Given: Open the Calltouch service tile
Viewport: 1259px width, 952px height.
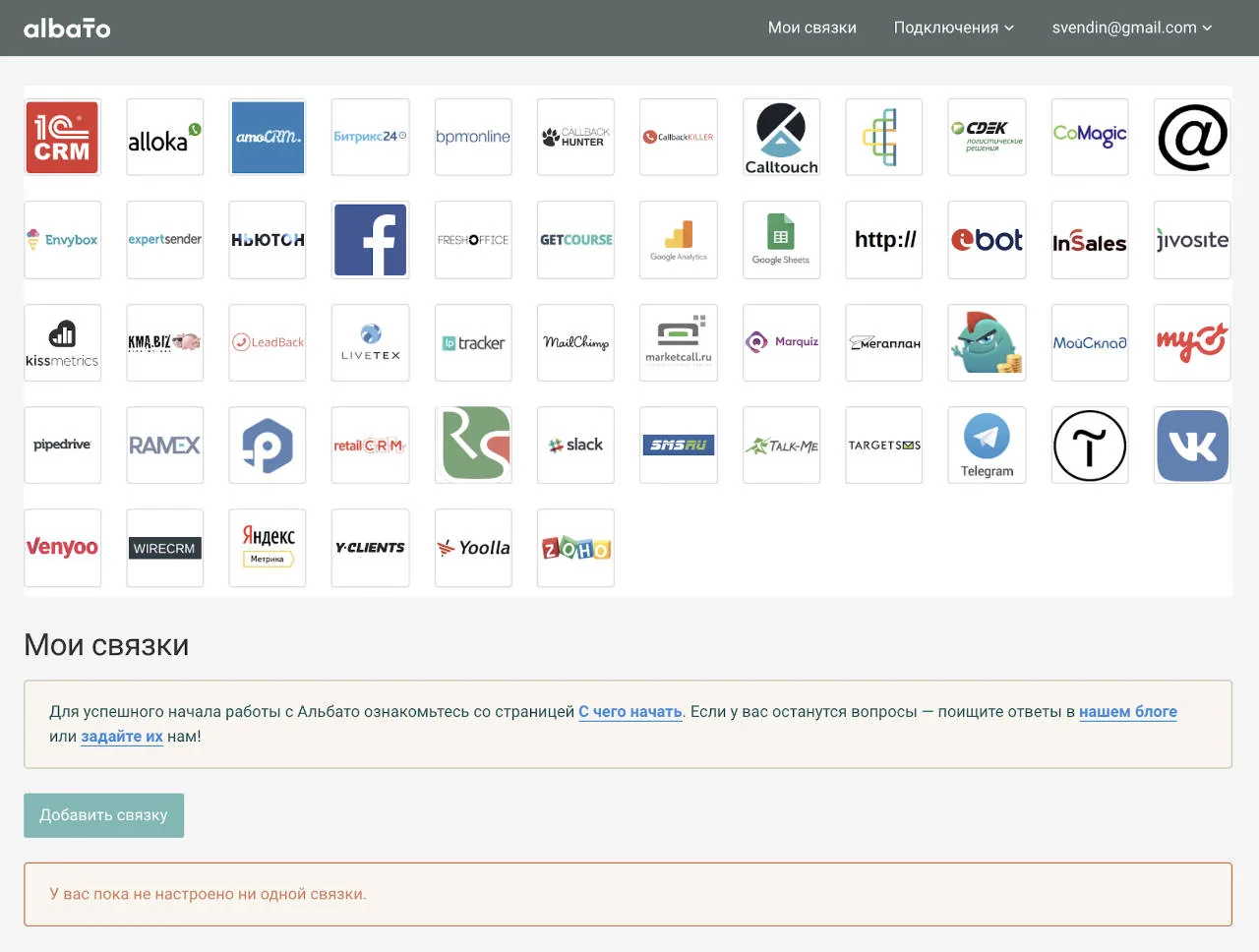Looking at the screenshot, I should pyautogui.click(x=781, y=137).
